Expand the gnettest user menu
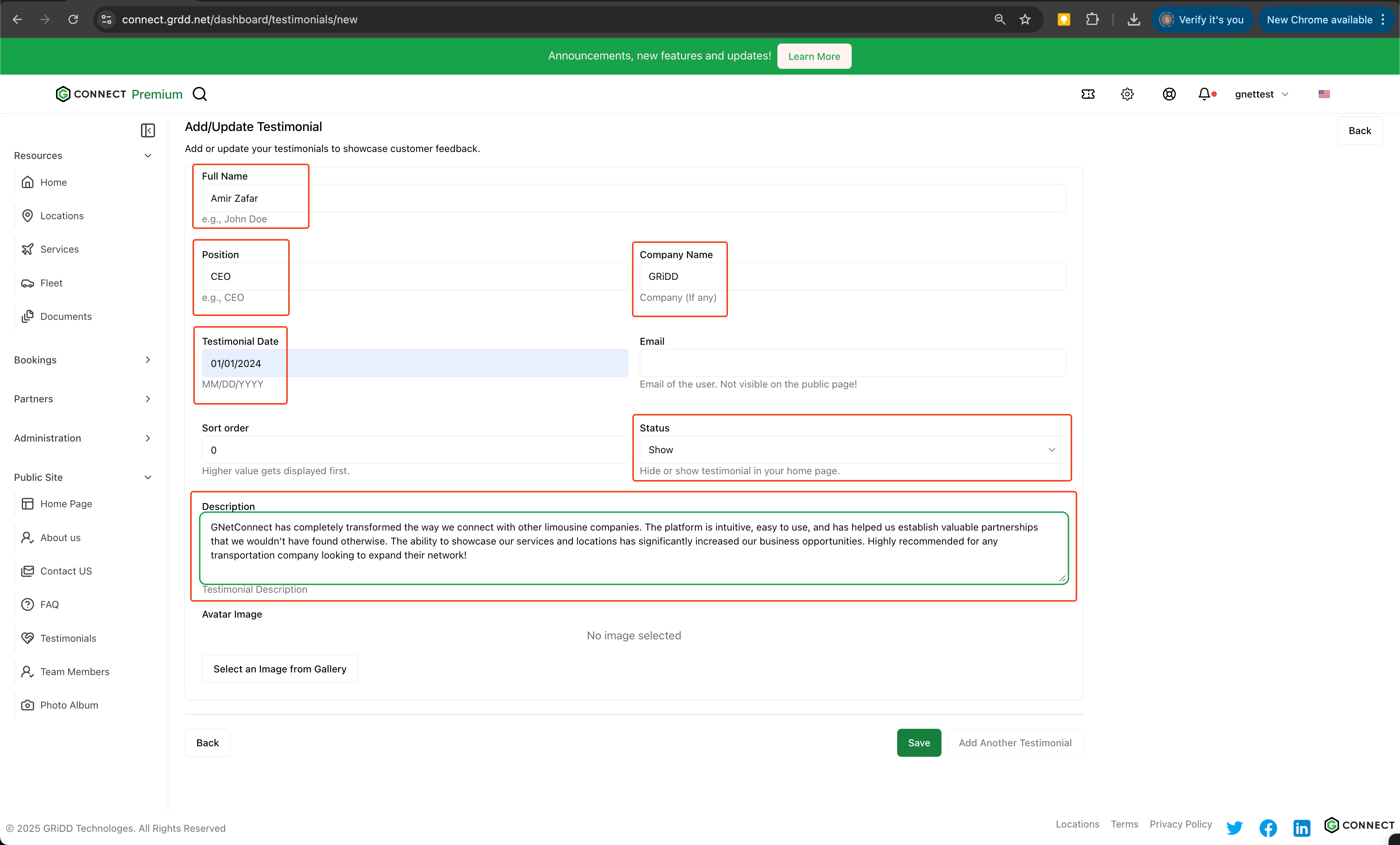The image size is (1400, 845). click(x=1261, y=94)
